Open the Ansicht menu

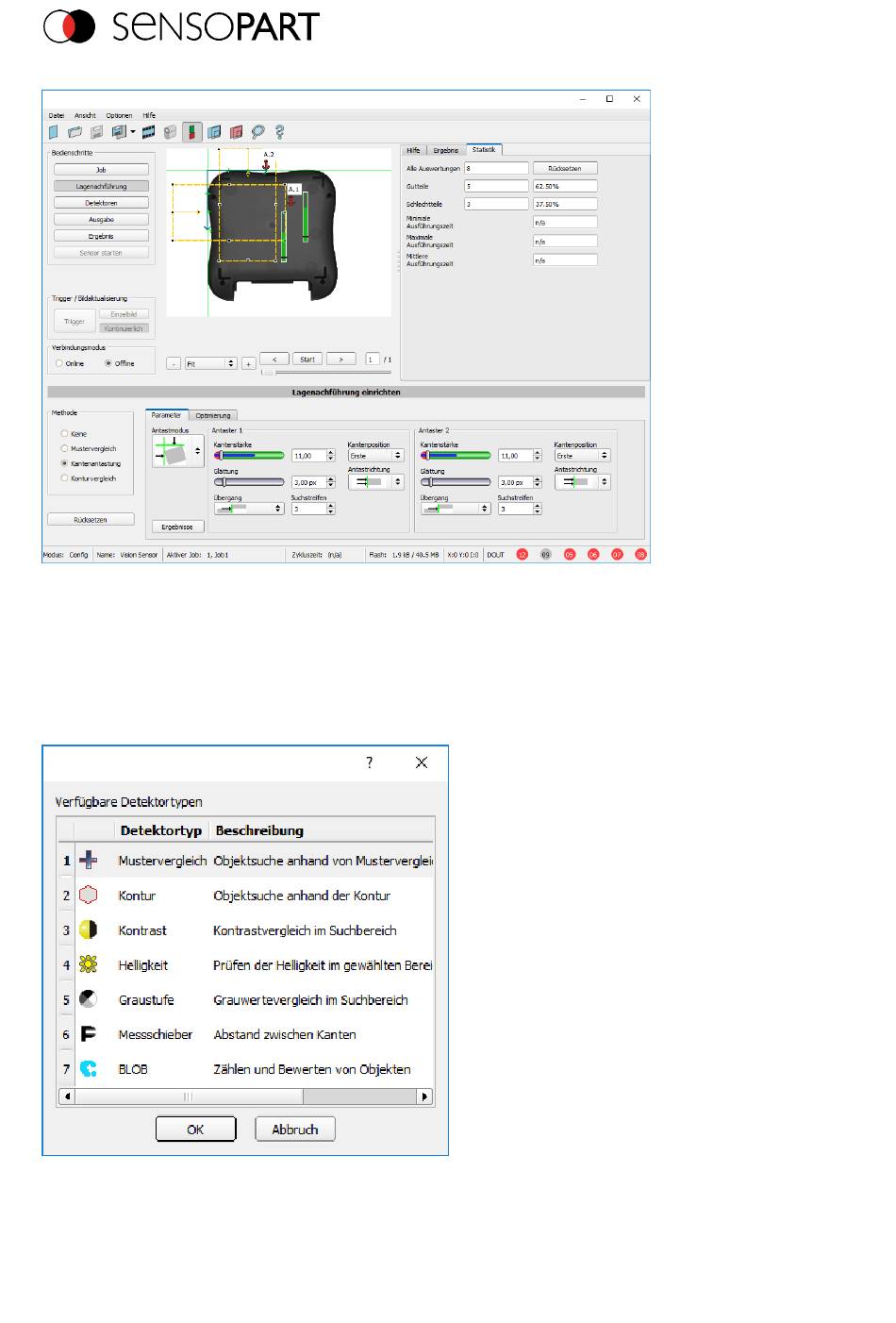coord(85,115)
